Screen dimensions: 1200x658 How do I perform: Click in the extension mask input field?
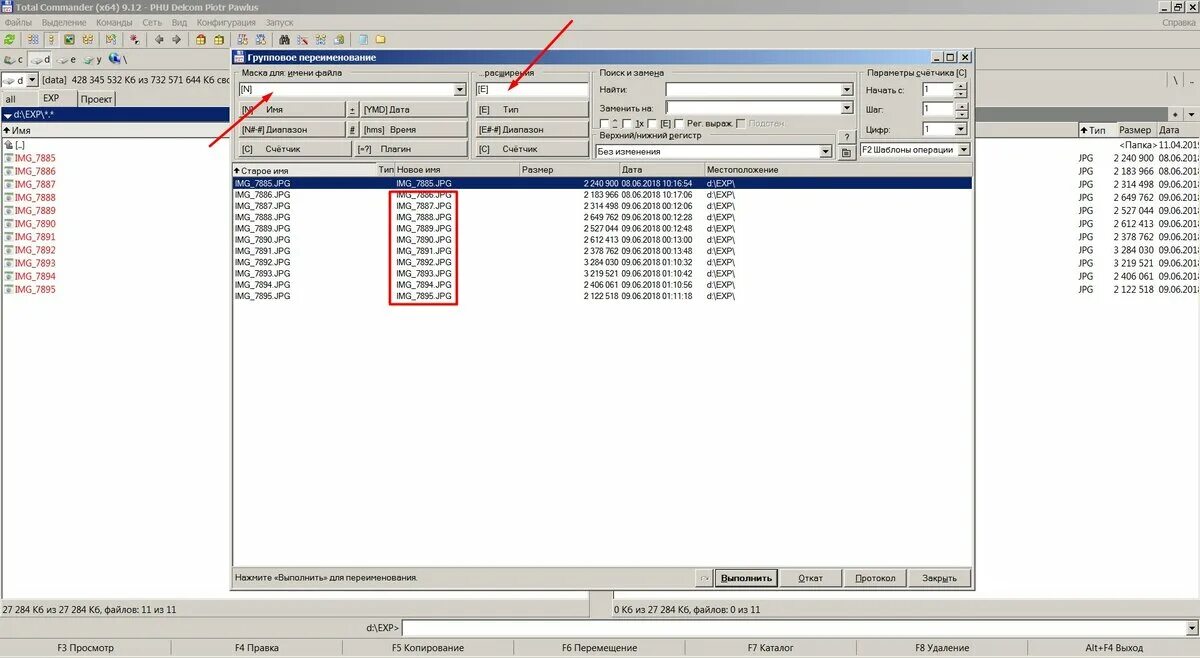532,90
